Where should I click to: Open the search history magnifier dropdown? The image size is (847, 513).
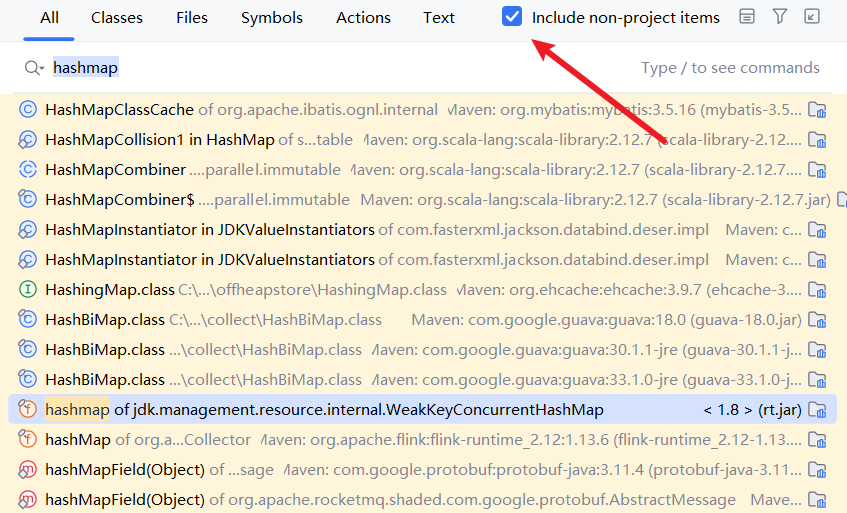click(34, 68)
